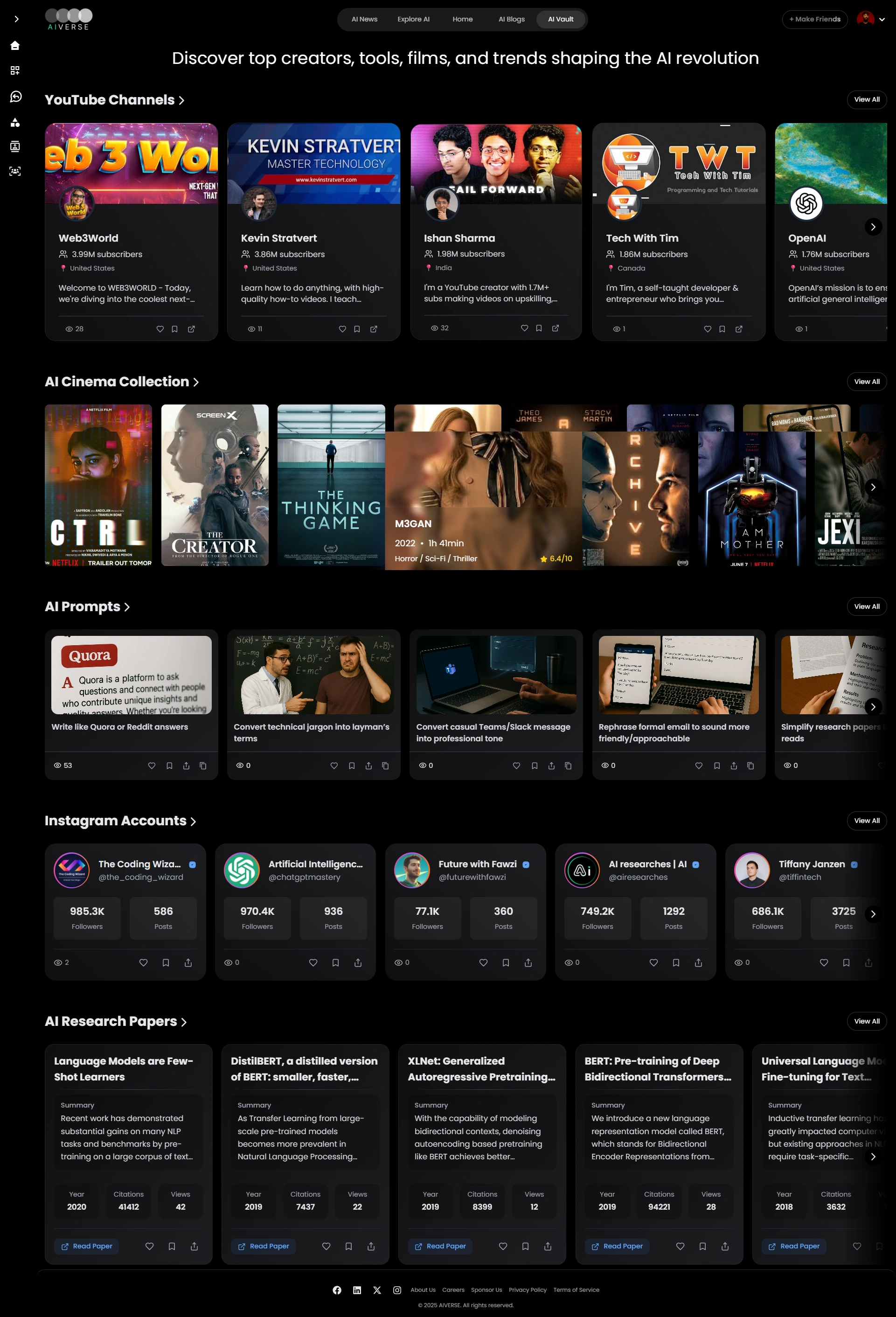896x1317 pixels.
Task: Share the Tiffany Janzen Instagram account
Action: click(869, 962)
